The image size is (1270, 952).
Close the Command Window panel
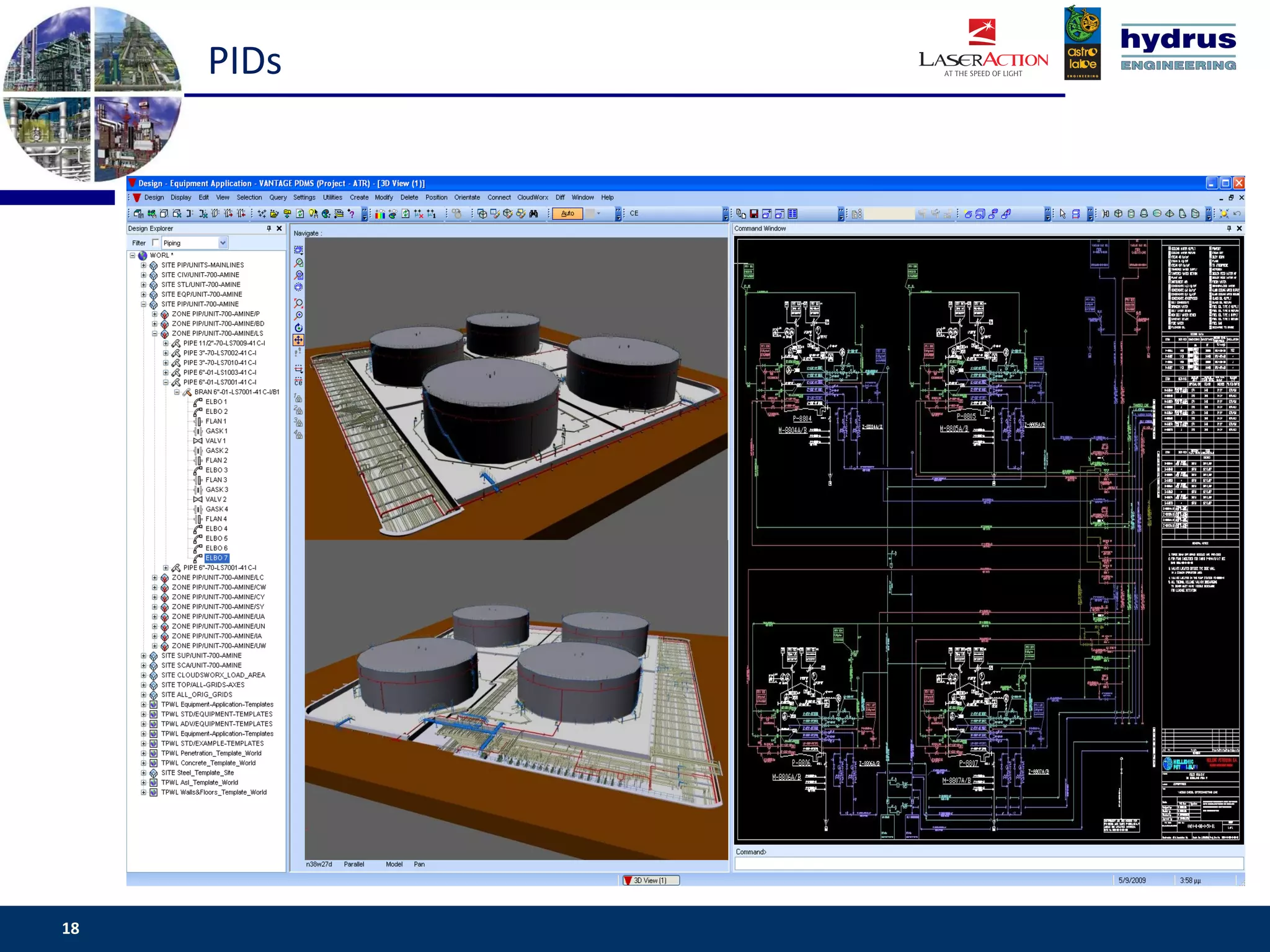1239,229
